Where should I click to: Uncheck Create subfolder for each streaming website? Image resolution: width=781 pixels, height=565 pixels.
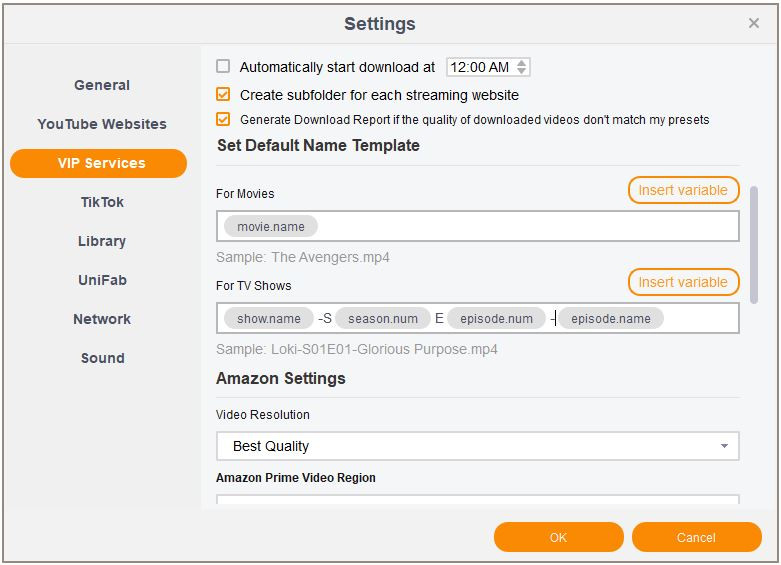(223, 95)
